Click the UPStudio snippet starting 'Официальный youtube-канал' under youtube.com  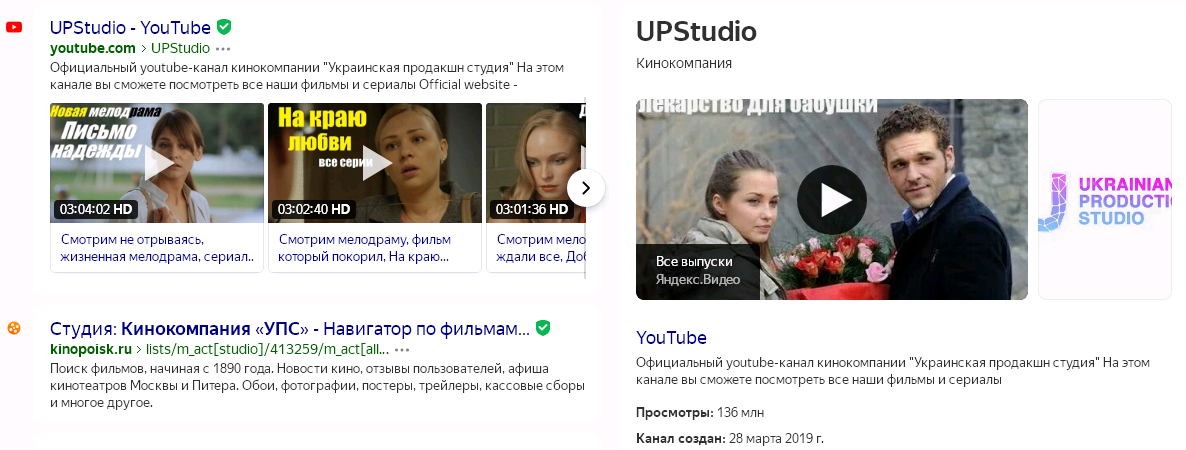click(x=307, y=76)
